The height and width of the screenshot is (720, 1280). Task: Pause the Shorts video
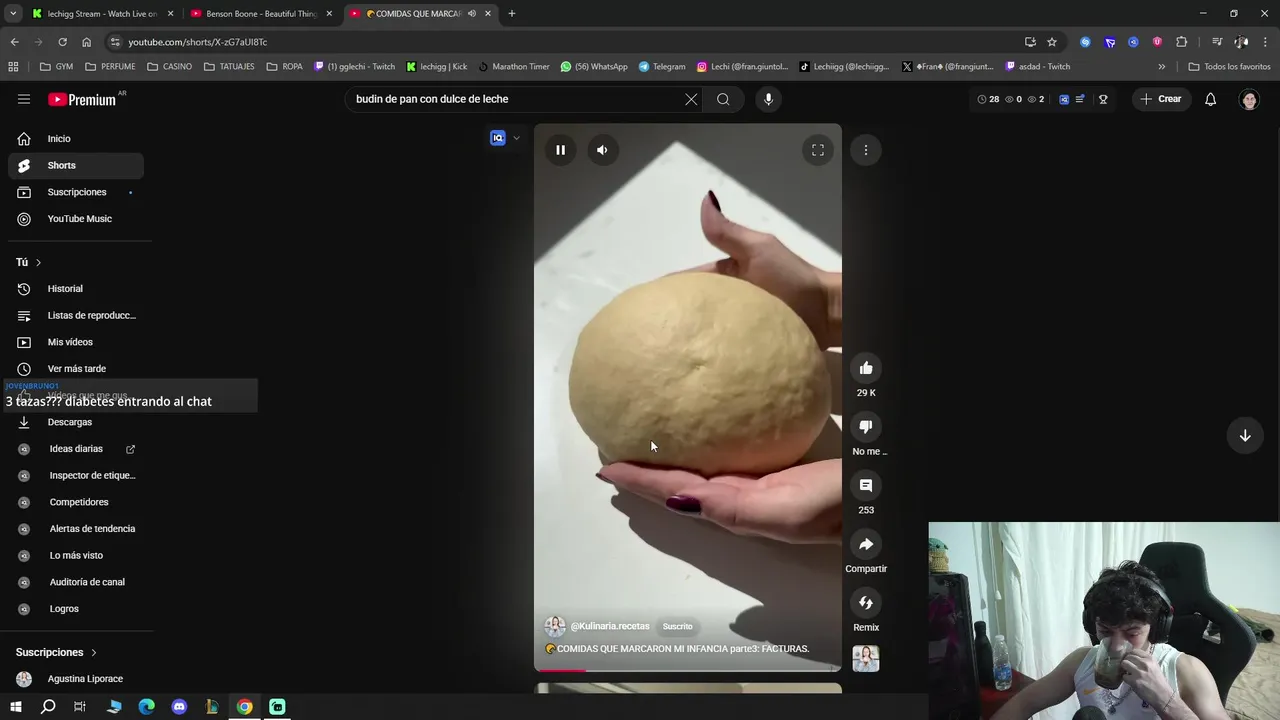pyautogui.click(x=560, y=150)
